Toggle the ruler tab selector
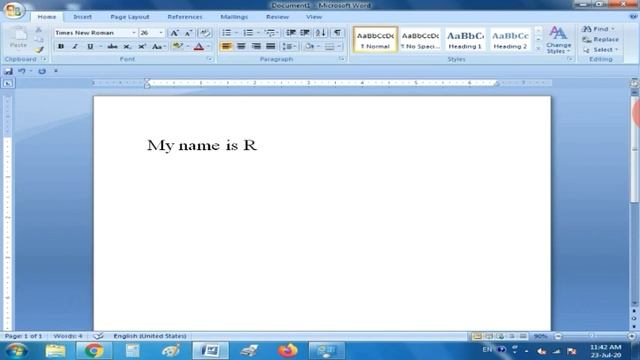 point(8,83)
